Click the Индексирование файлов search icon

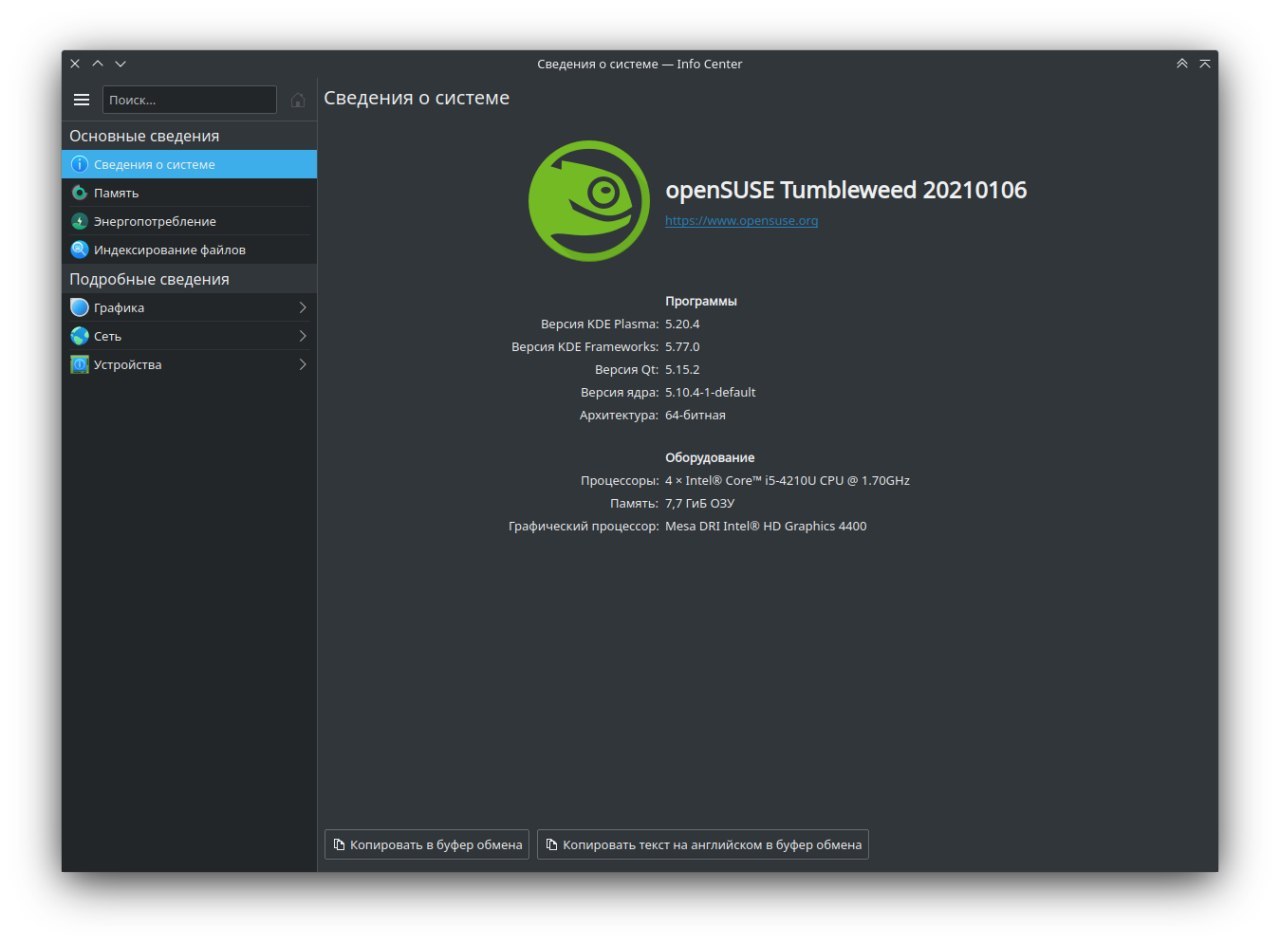click(x=79, y=249)
